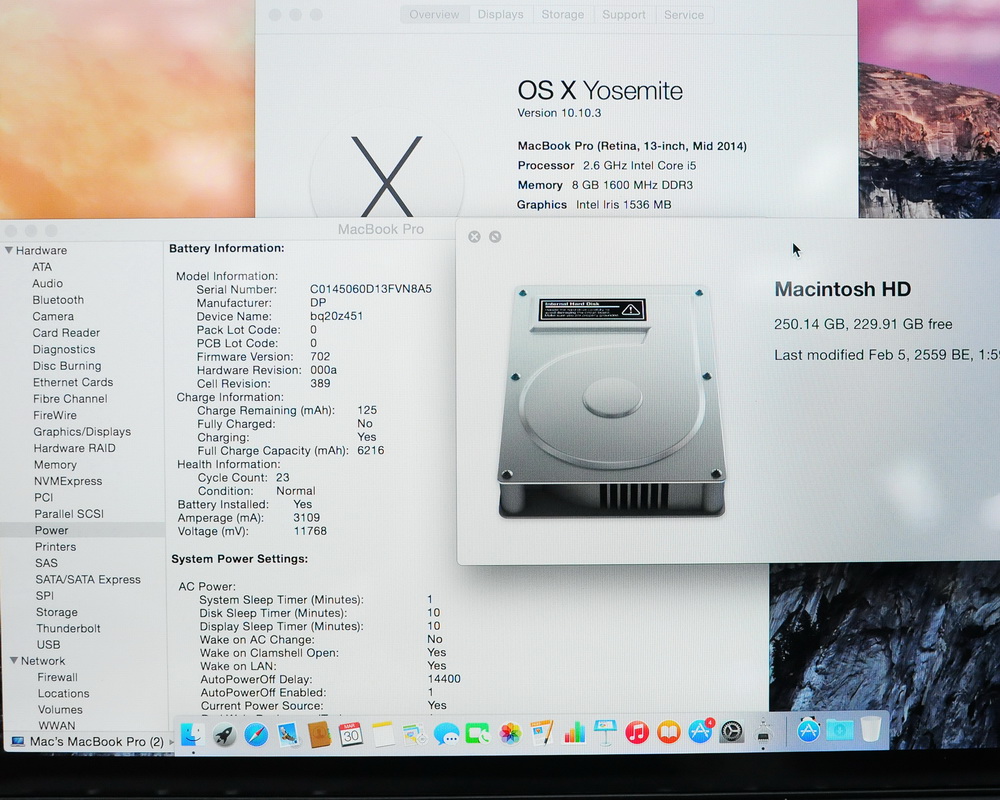Click second round button in Macintosh HD panel
The width and height of the screenshot is (1000, 800).
495,237
